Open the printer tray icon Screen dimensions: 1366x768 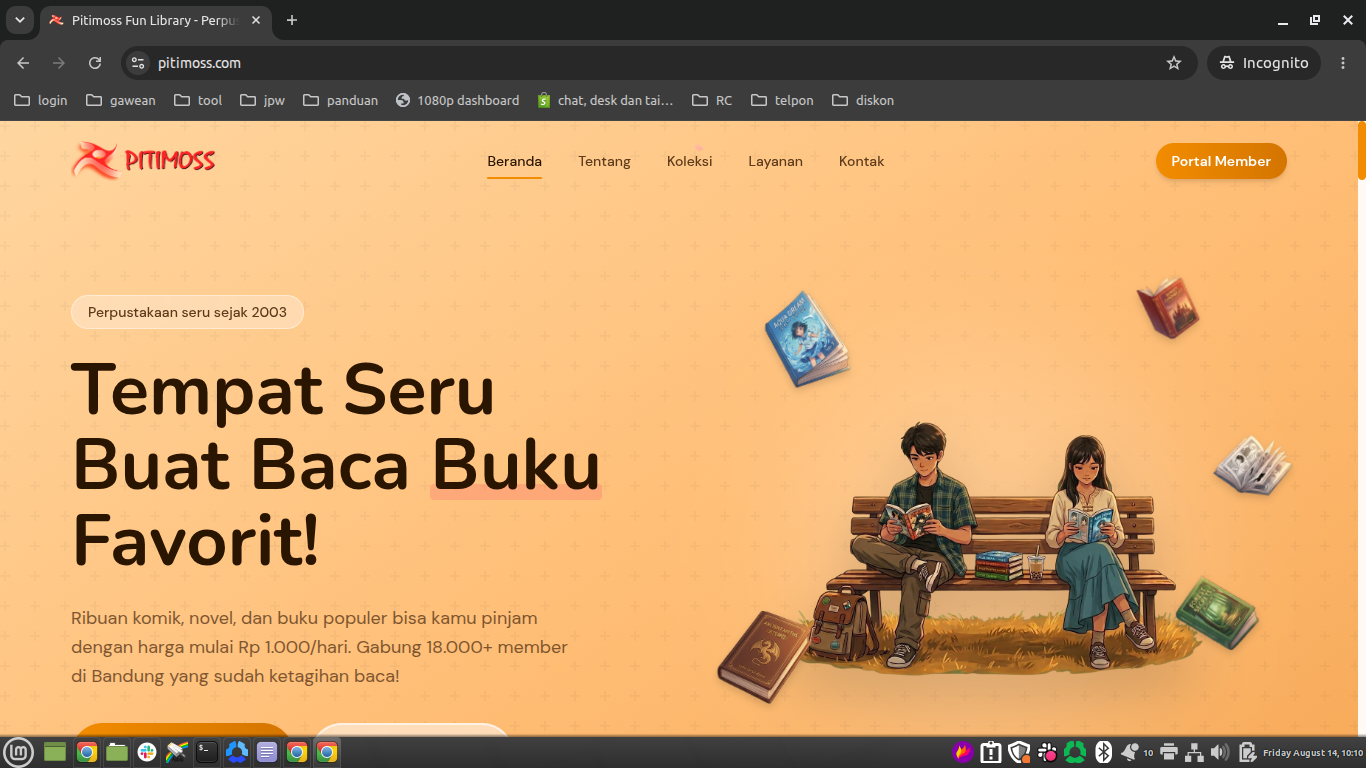tap(1168, 752)
